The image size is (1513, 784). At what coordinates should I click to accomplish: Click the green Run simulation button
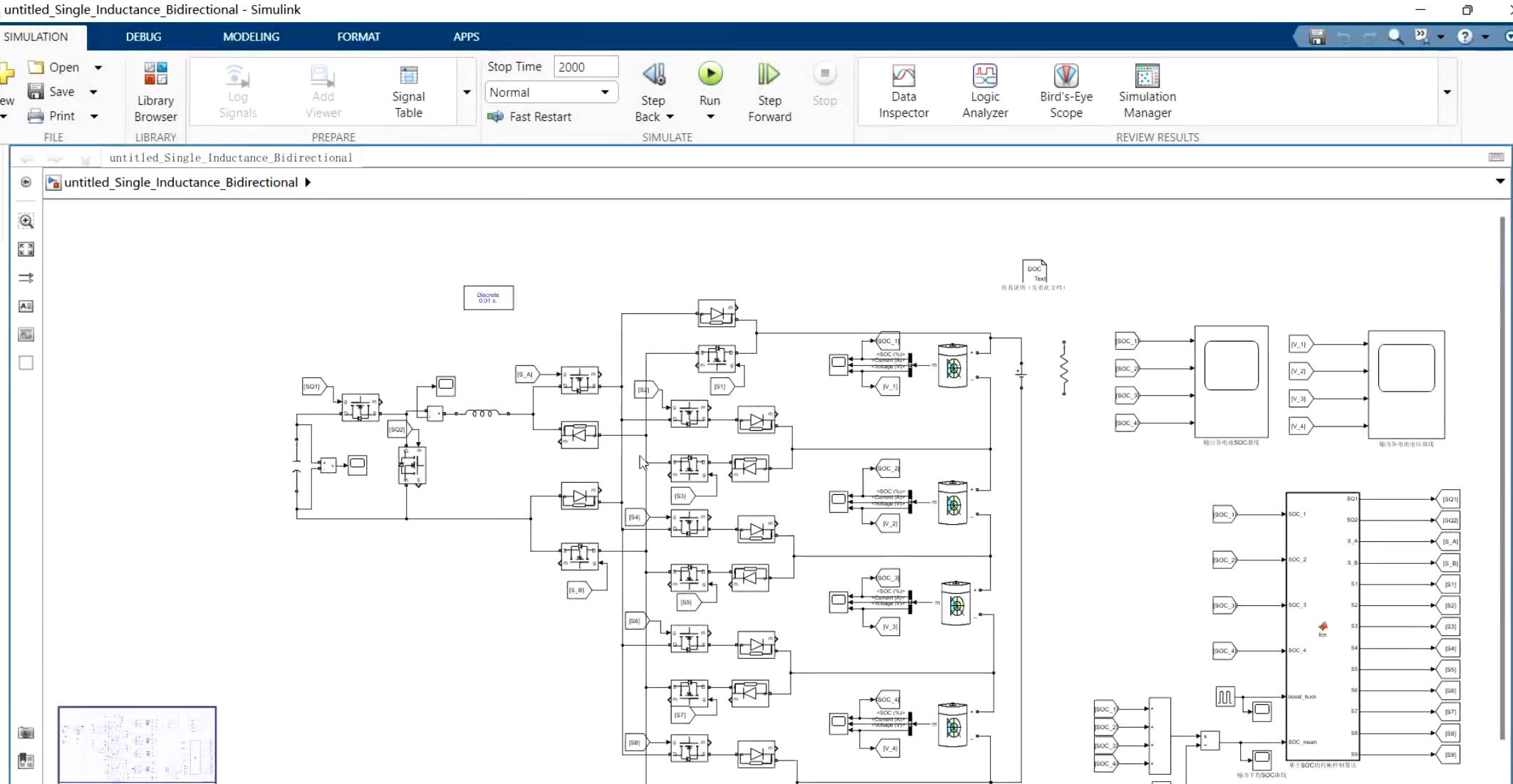[x=709, y=74]
